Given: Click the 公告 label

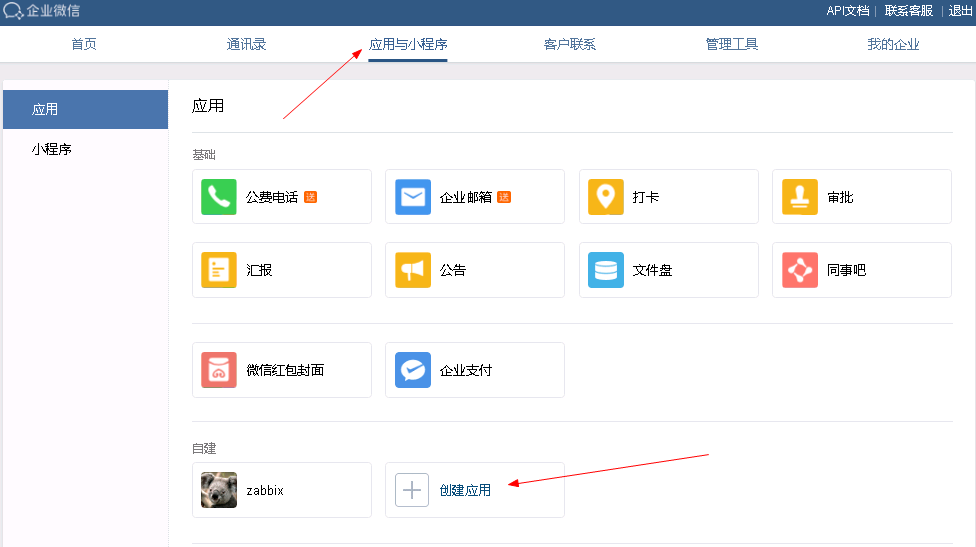Looking at the screenshot, I should (x=453, y=270).
